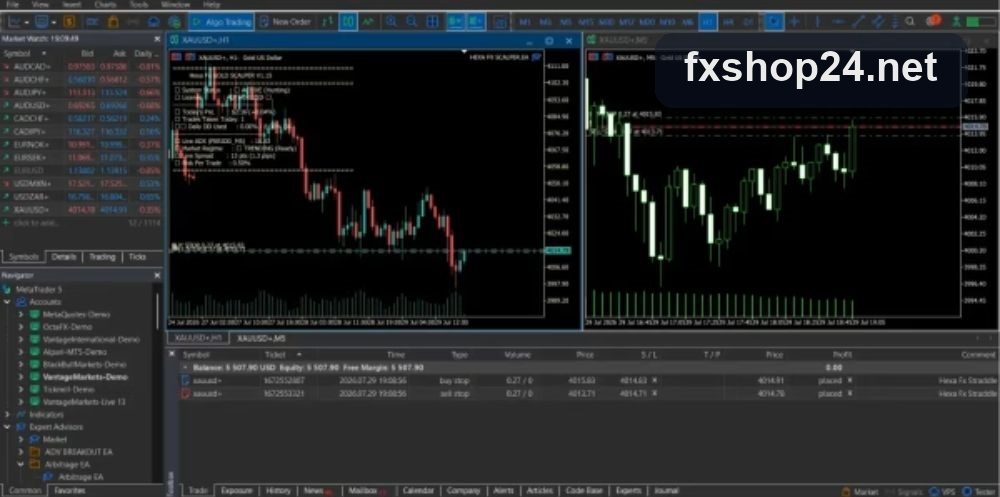Toggle Algo Trading on or off
This screenshot has width=1000, height=497.
[x=221, y=22]
